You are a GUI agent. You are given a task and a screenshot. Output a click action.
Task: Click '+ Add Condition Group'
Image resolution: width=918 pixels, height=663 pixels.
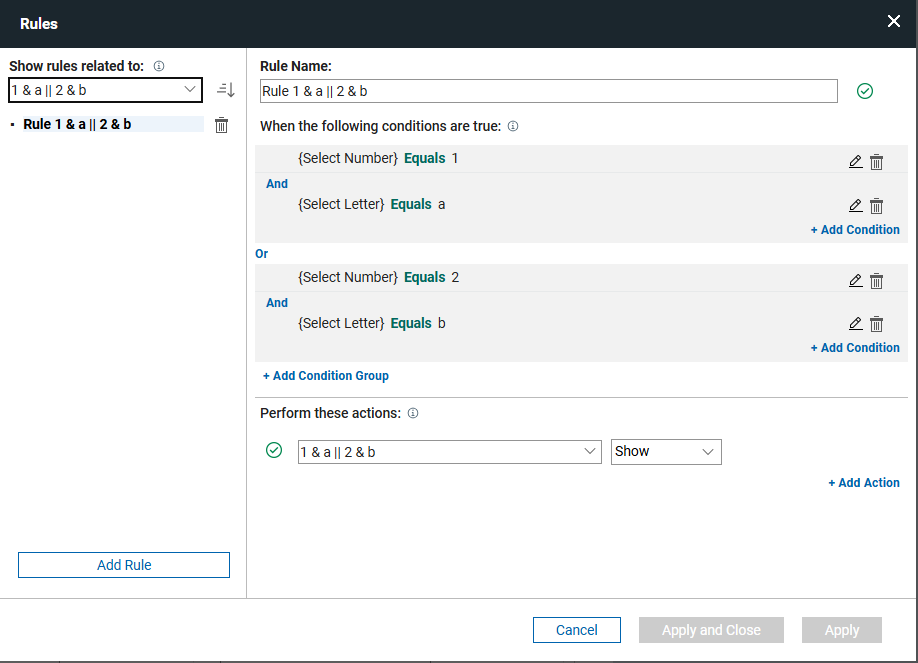tap(325, 375)
